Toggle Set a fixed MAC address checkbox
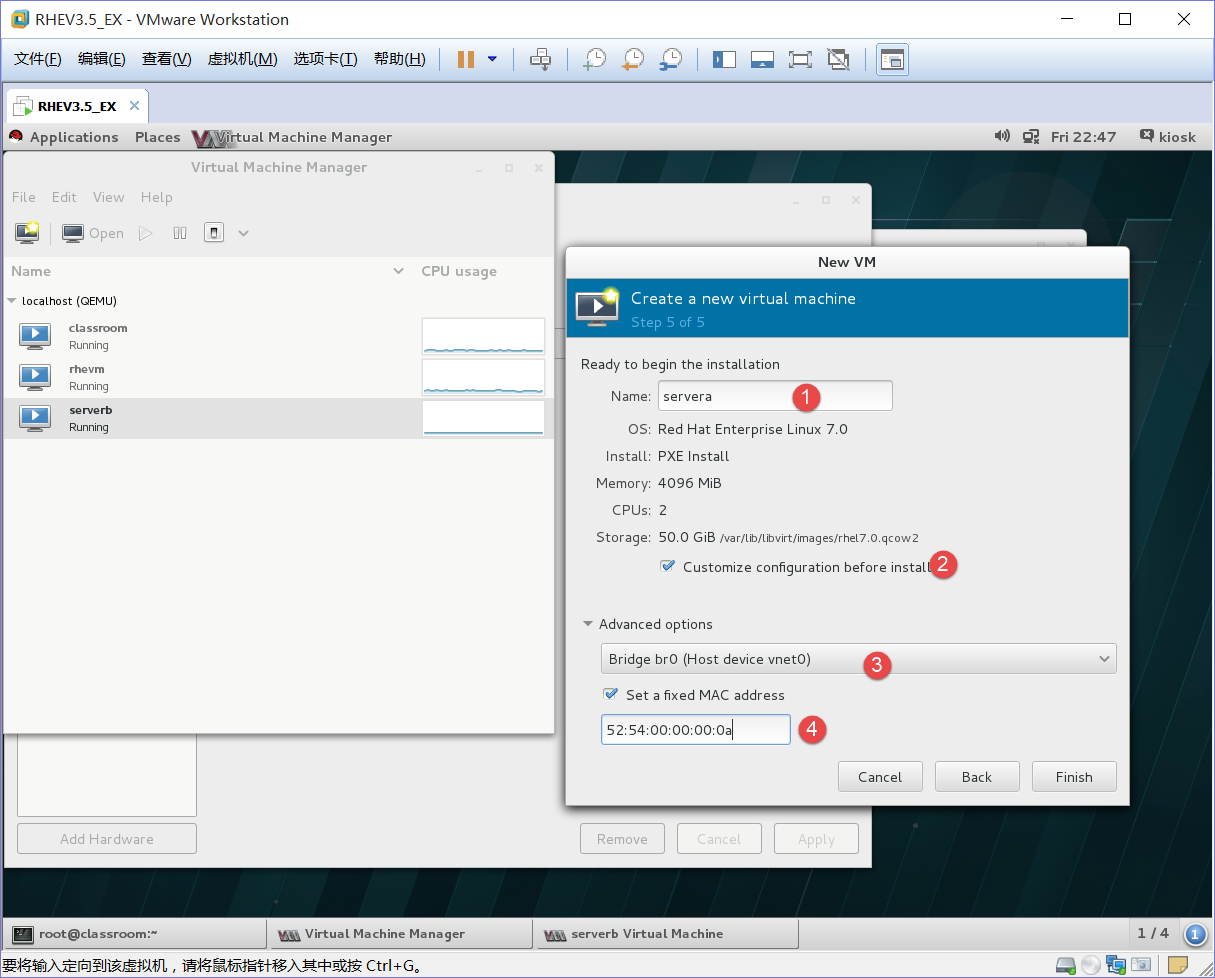Image resolution: width=1215 pixels, height=978 pixels. (x=610, y=694)
